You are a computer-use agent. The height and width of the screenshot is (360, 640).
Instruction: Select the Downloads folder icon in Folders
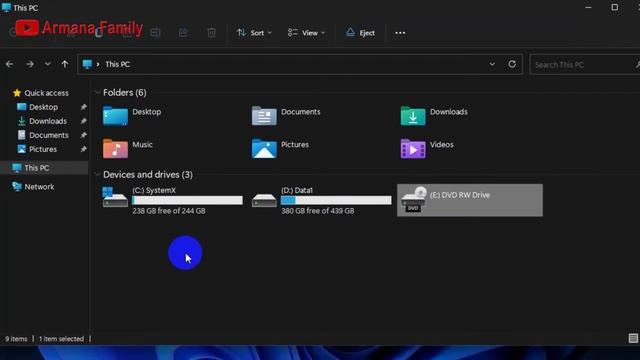(x=413, y=116)
